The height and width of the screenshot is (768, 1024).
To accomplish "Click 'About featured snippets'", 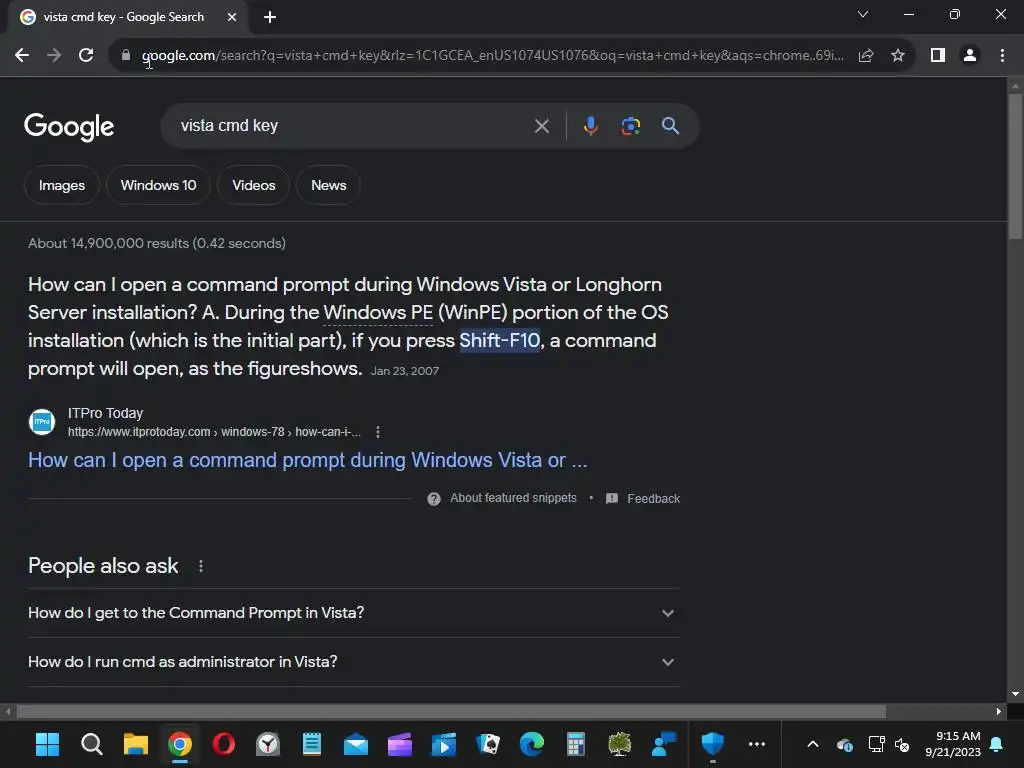I will pos(513,498).
